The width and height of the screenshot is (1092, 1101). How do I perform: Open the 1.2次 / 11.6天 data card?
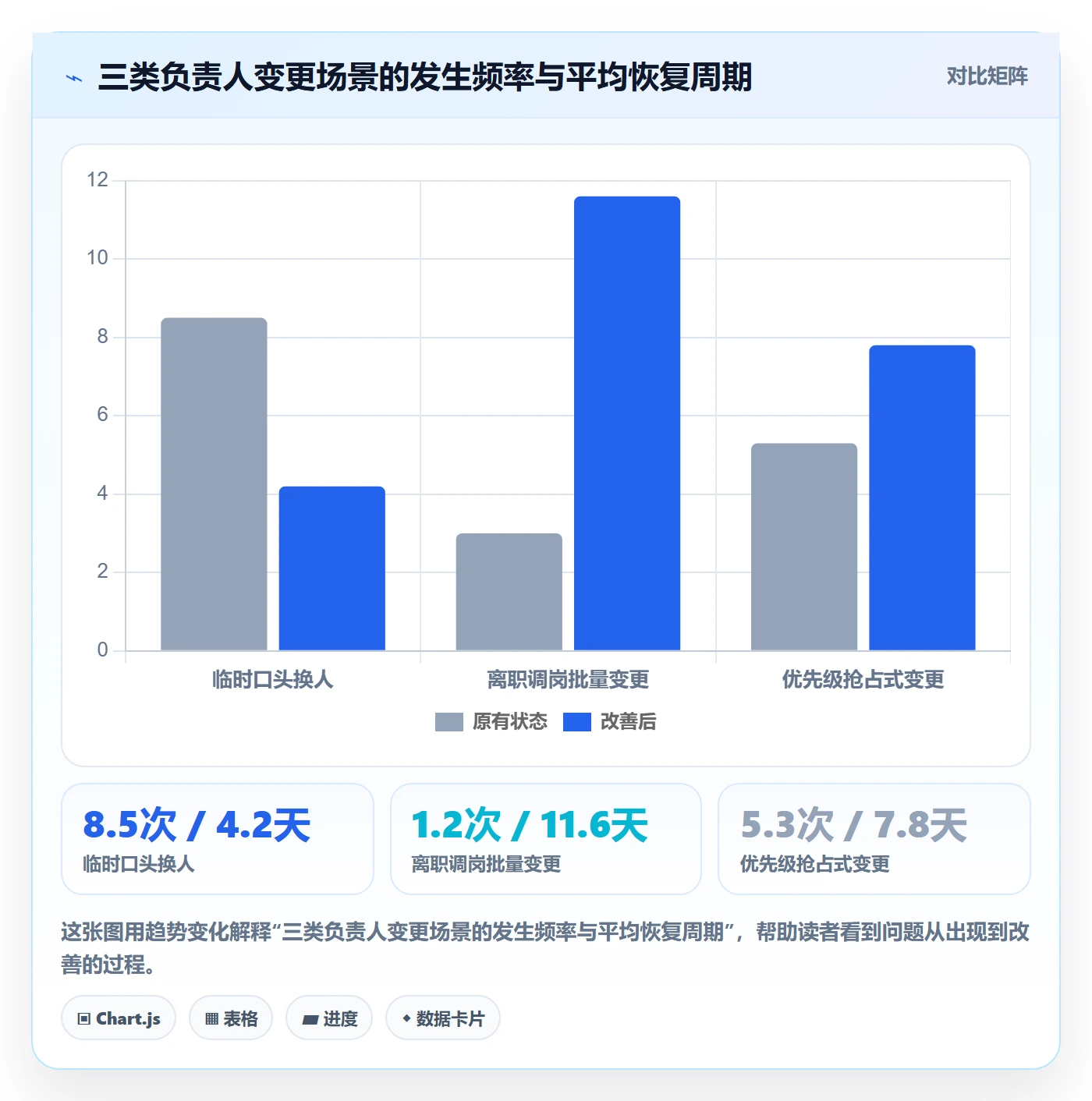coord(546,839)
